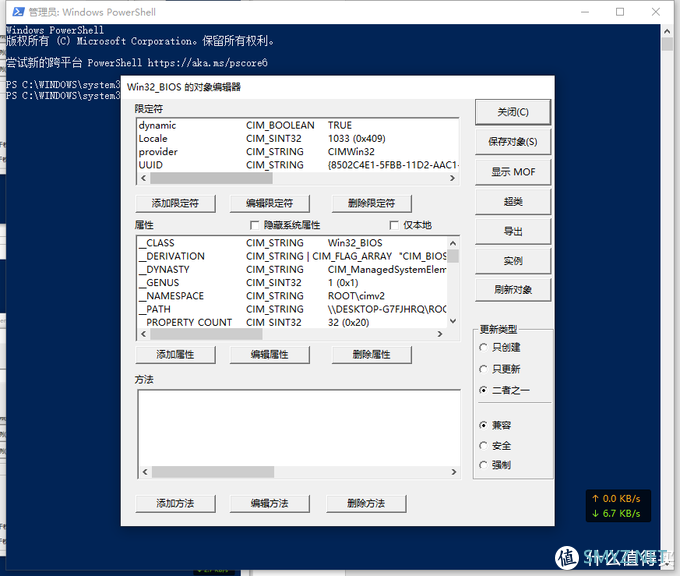Click property list up scroll arrow

[x=453, y=243]
